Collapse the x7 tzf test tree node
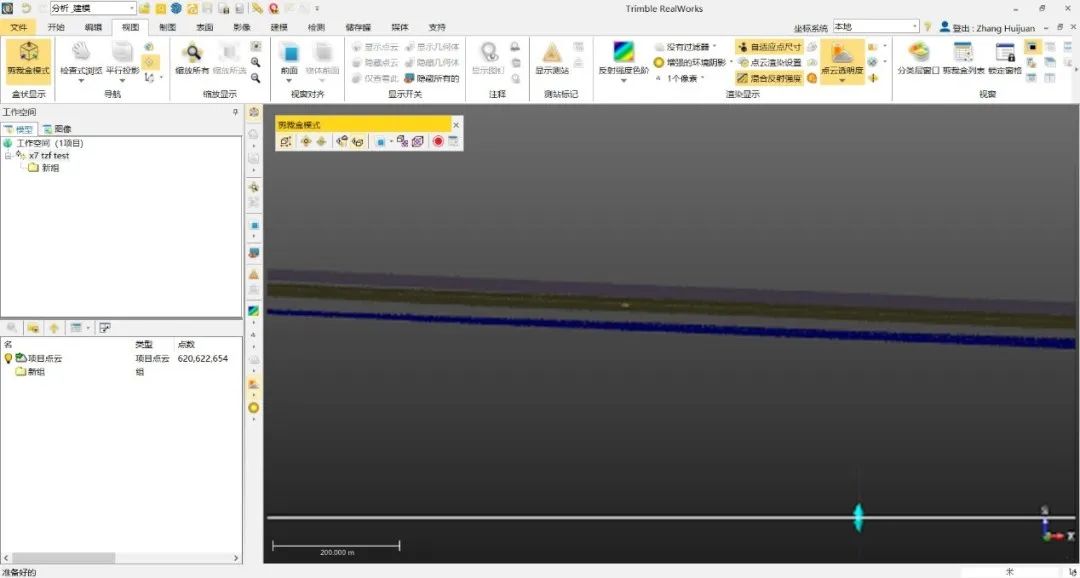 tap(8, 156)
